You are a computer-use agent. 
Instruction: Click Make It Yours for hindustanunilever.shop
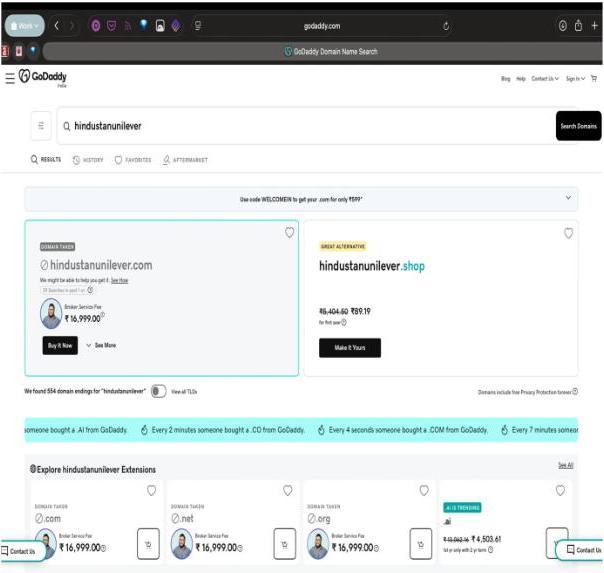coord(350,348)
